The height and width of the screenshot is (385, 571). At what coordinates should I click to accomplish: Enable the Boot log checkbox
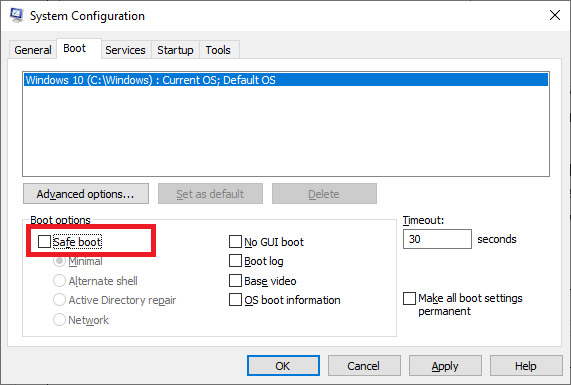tap(235, 261)
